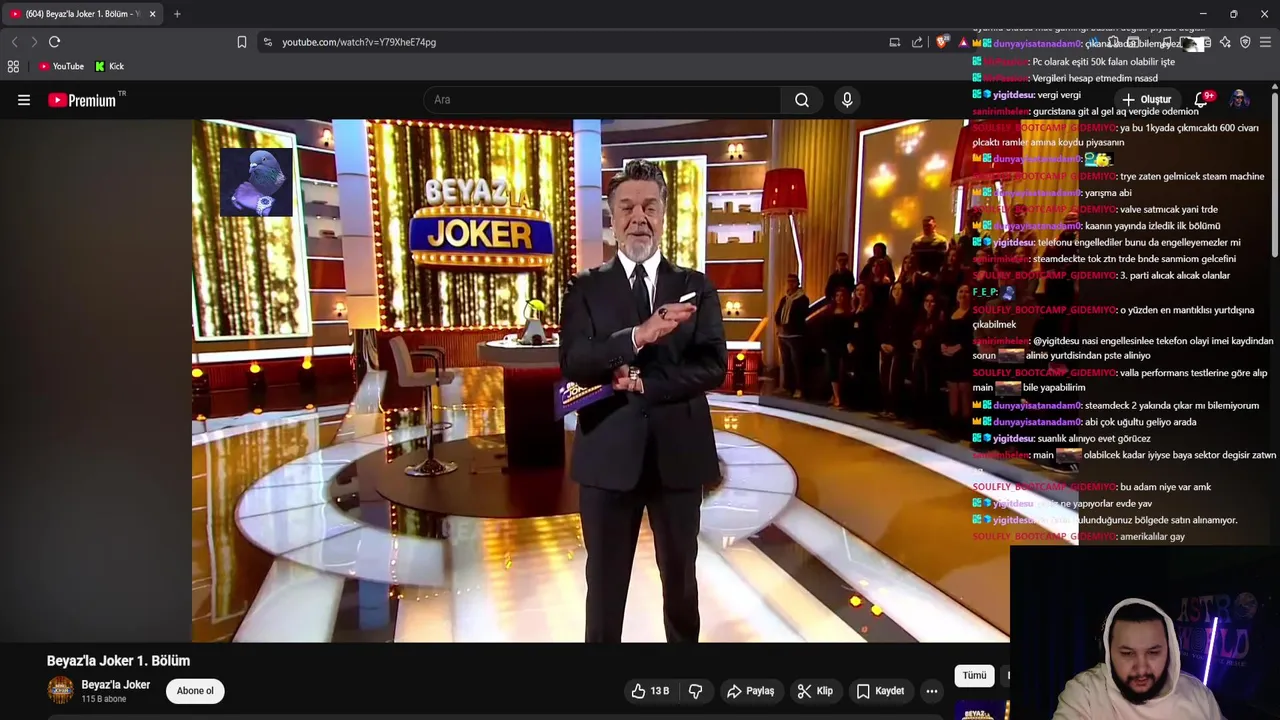The height and width of the screenshot is (720, 1280).
Task: Open the YouTube bookmark
Action: point(61,66)
